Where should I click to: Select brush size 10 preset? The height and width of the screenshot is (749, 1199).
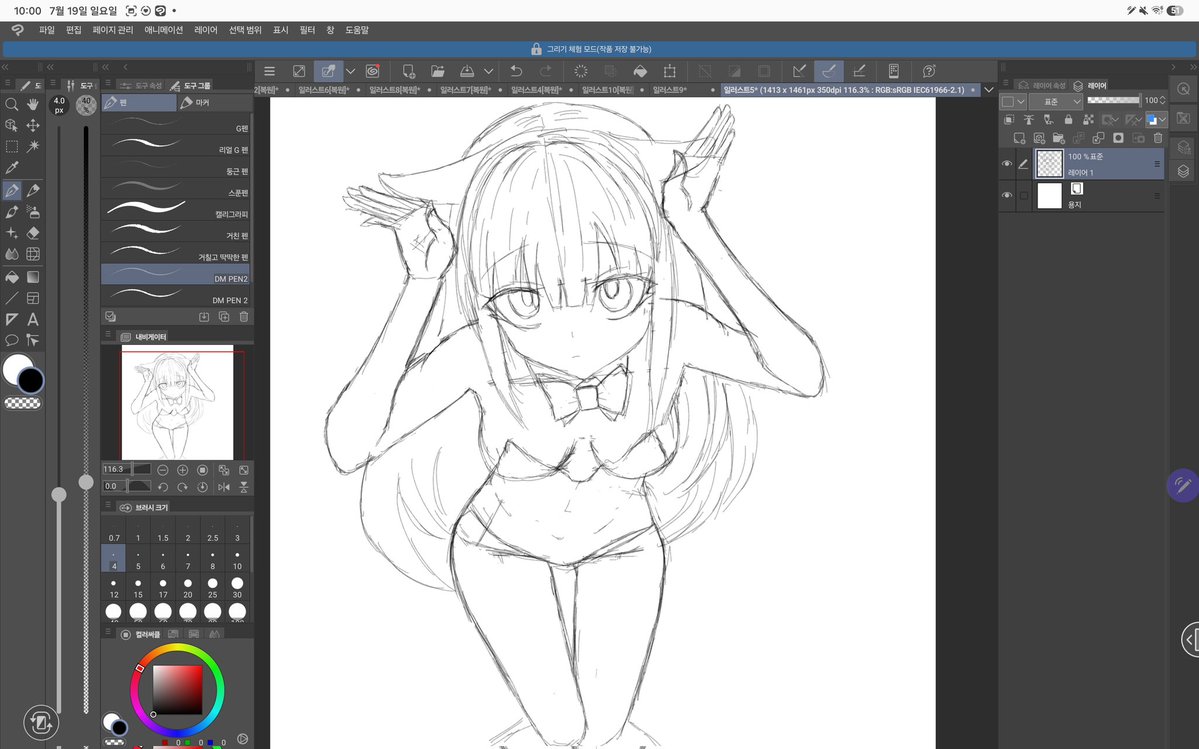coord(237,559)
